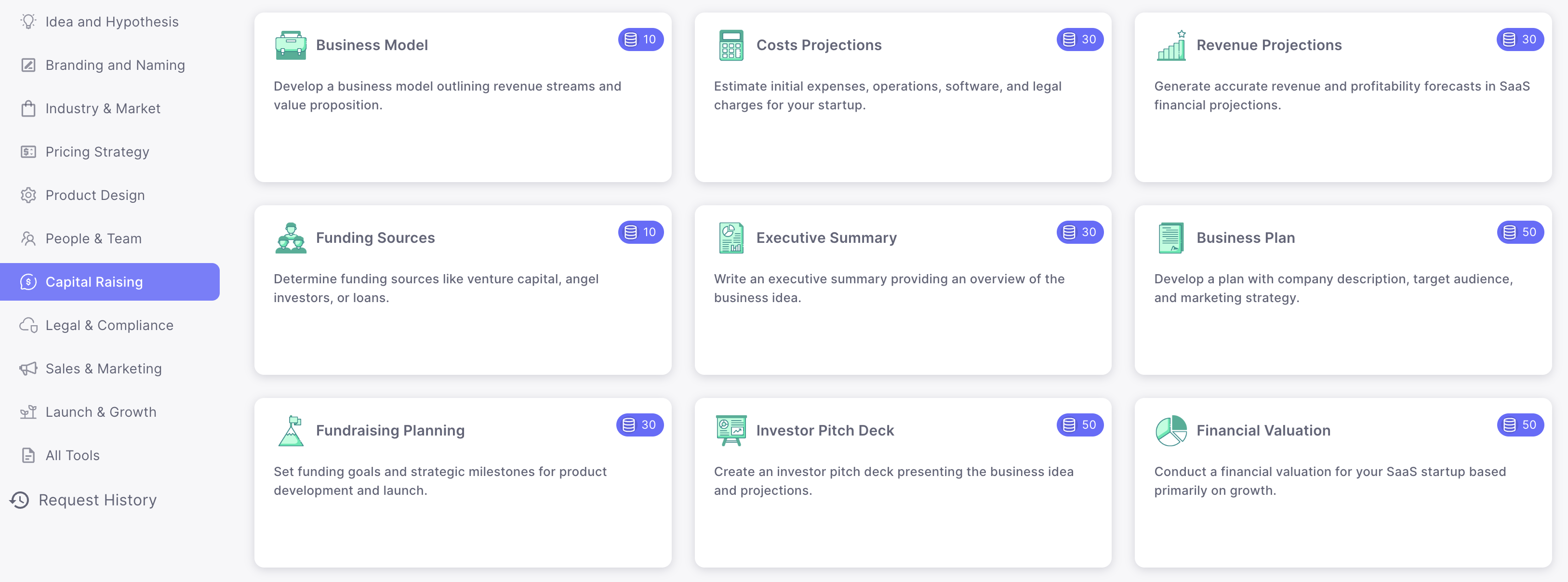Select Pricing Strategy in the sidebar
Viewport: 1568px width, 582px height.
(x=97, y=152)
